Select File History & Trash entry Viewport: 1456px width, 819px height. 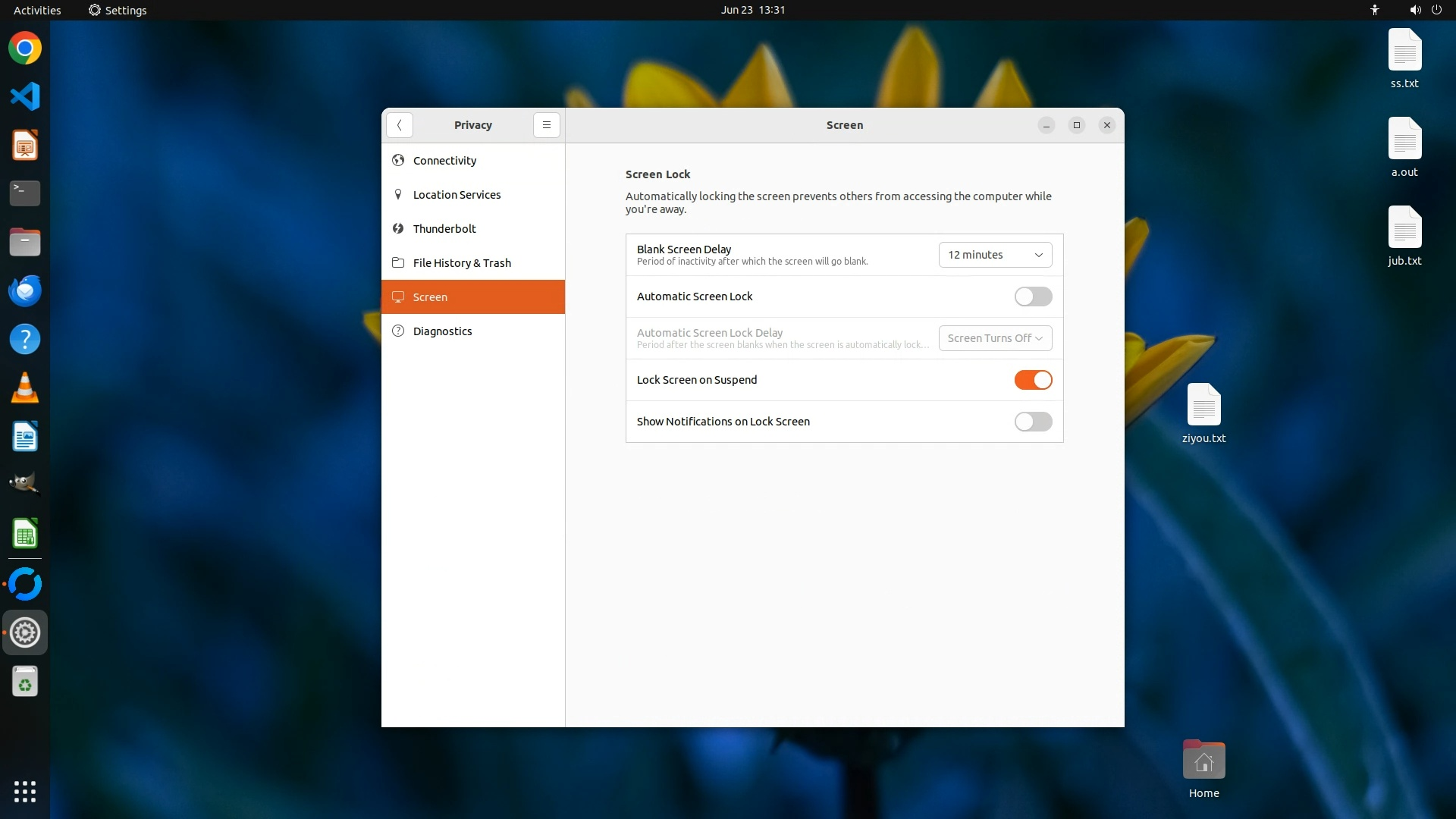tap(462, 263)
